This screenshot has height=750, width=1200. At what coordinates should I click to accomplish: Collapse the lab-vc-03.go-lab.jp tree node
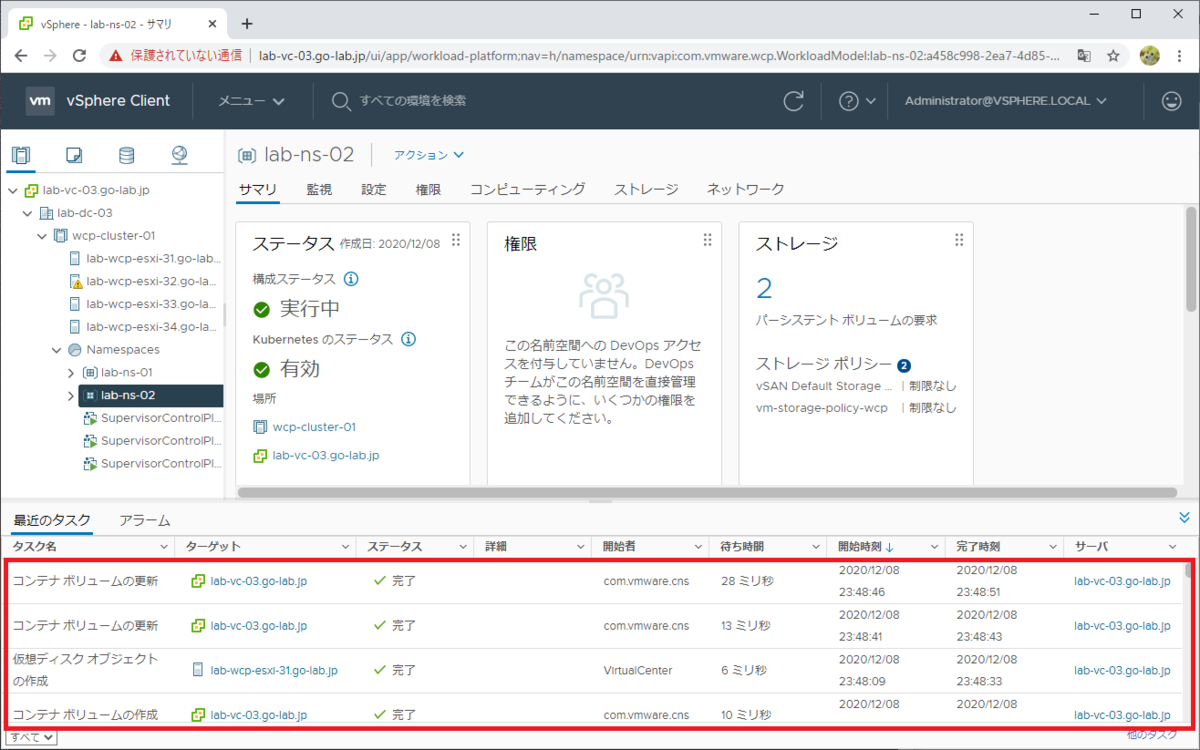click(x=12, y=190)
